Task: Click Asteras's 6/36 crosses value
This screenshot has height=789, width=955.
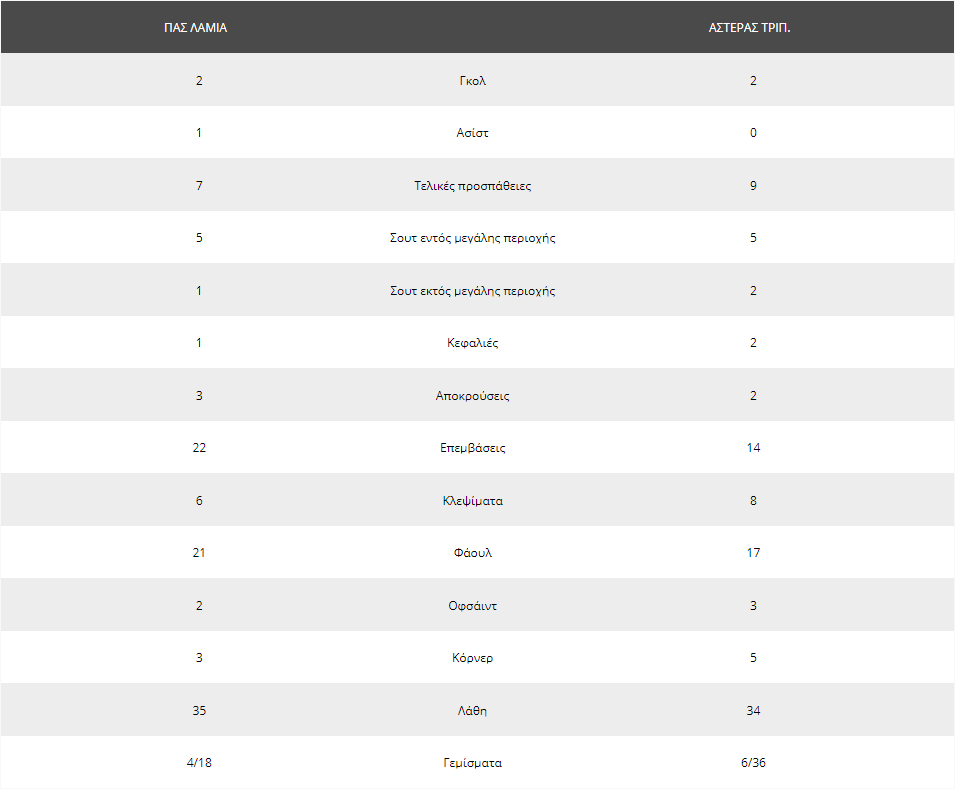Action: click(753, 763)
